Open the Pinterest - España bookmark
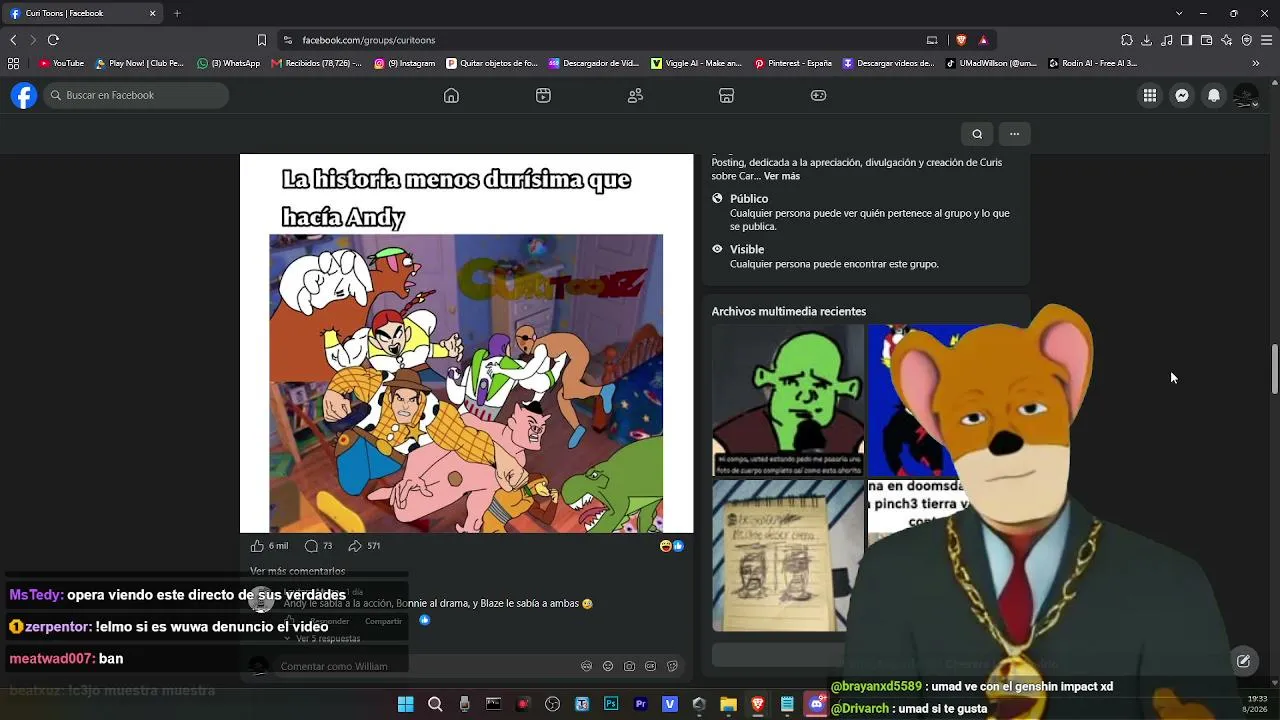 click(x=793, y=63)
